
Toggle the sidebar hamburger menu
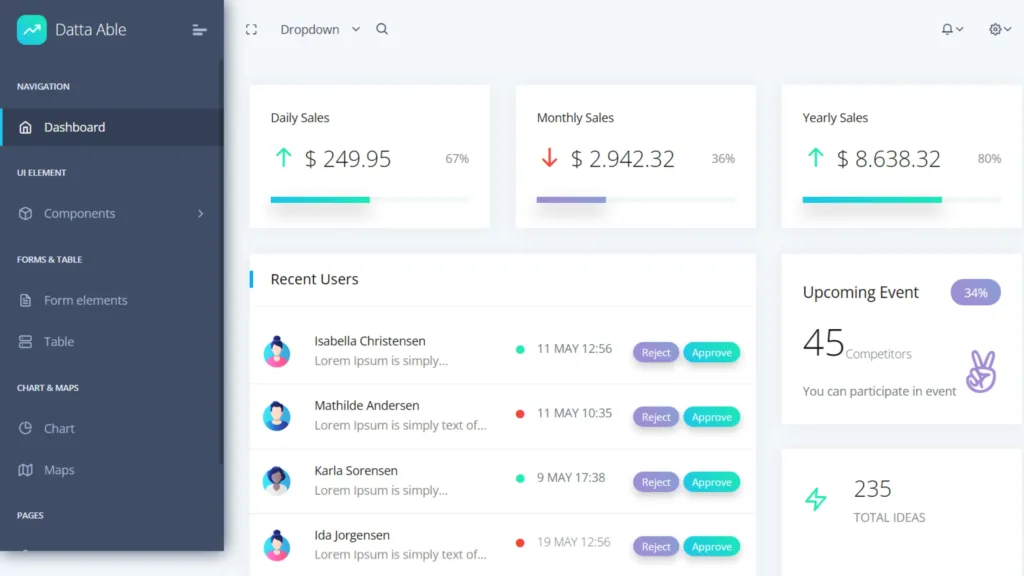198,29
